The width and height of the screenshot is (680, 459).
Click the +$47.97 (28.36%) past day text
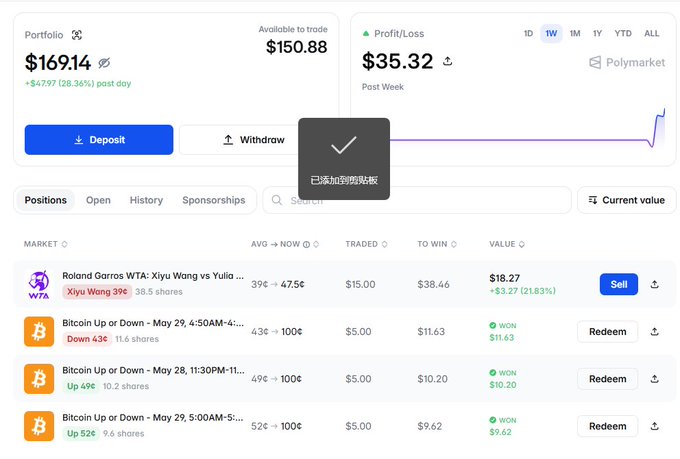pos(78,83)
